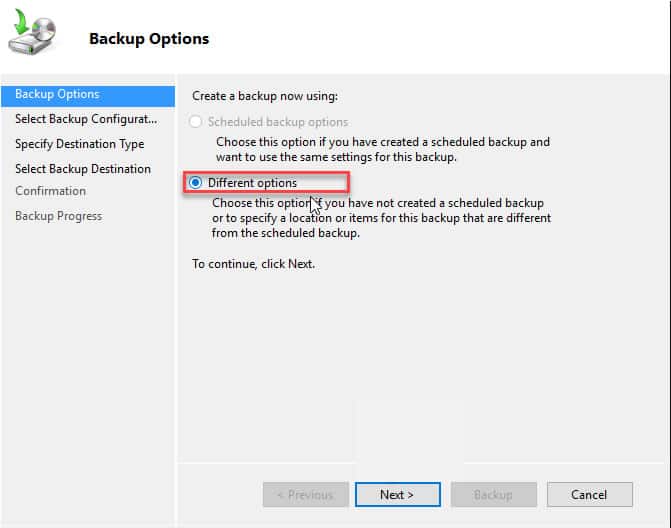Click the 'Create a backup now using' text

265,96
